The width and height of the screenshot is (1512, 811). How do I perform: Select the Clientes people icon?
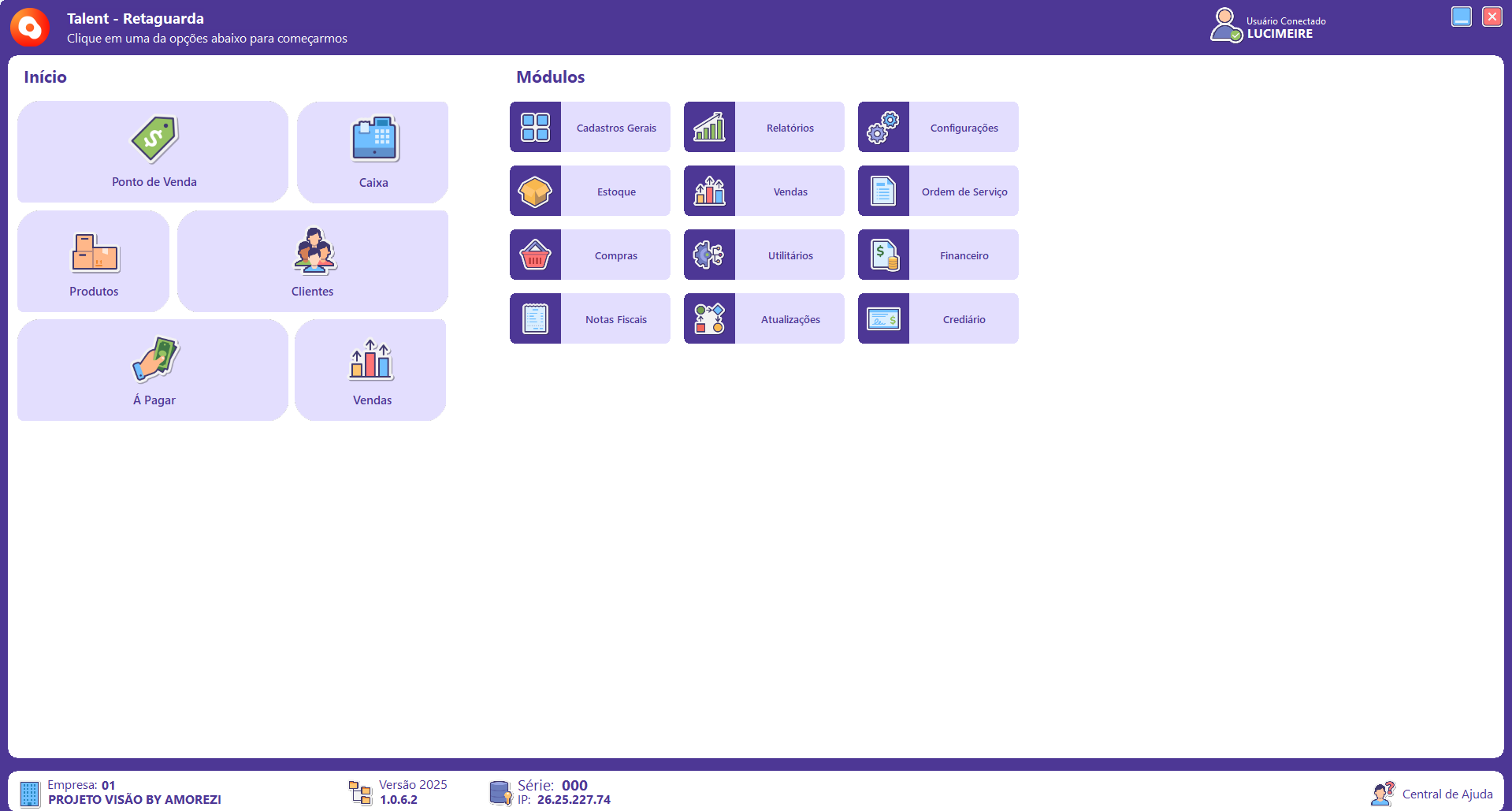(x=314, y=251)
